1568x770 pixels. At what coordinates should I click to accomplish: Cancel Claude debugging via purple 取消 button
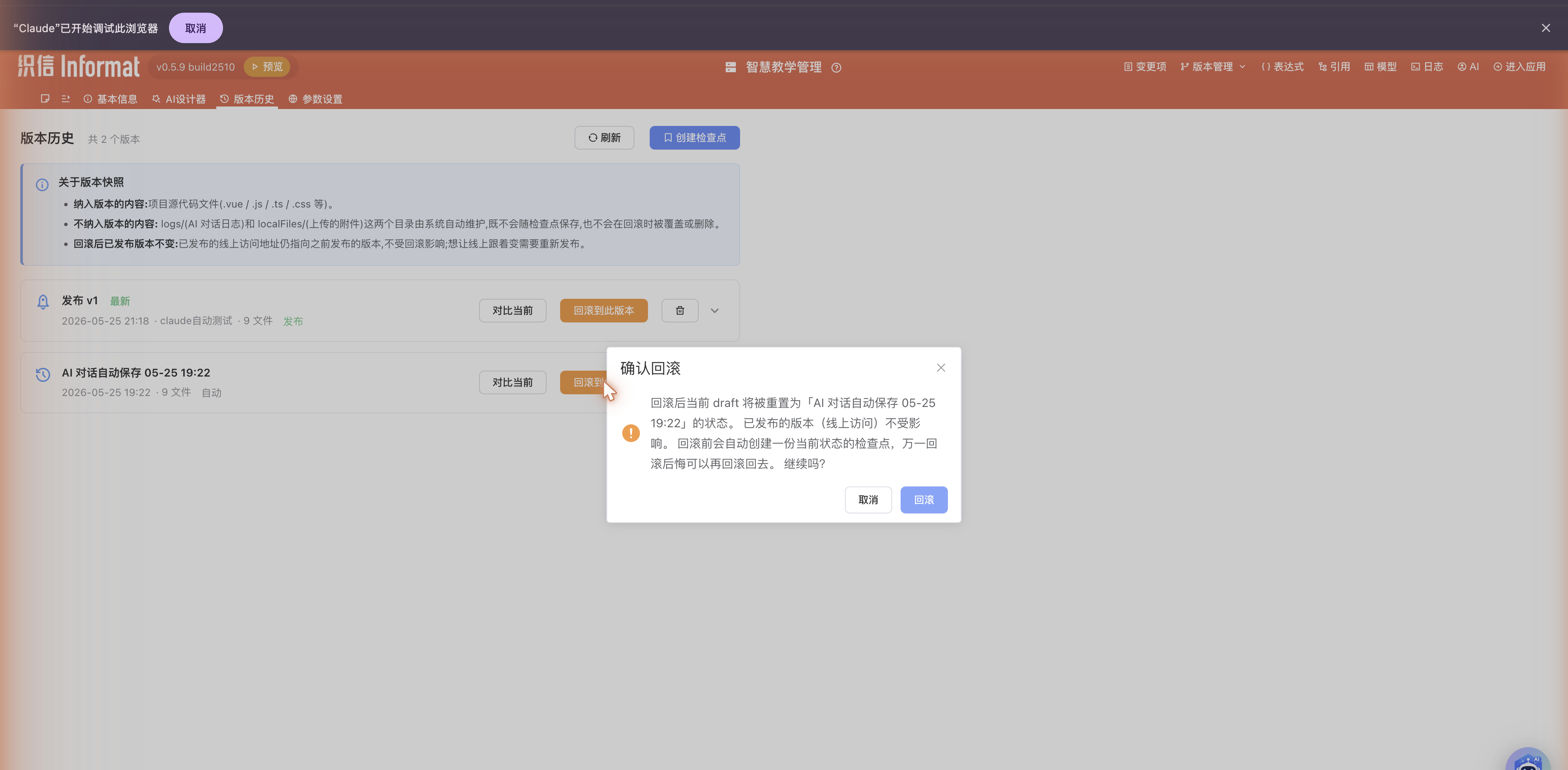(196, 28)
